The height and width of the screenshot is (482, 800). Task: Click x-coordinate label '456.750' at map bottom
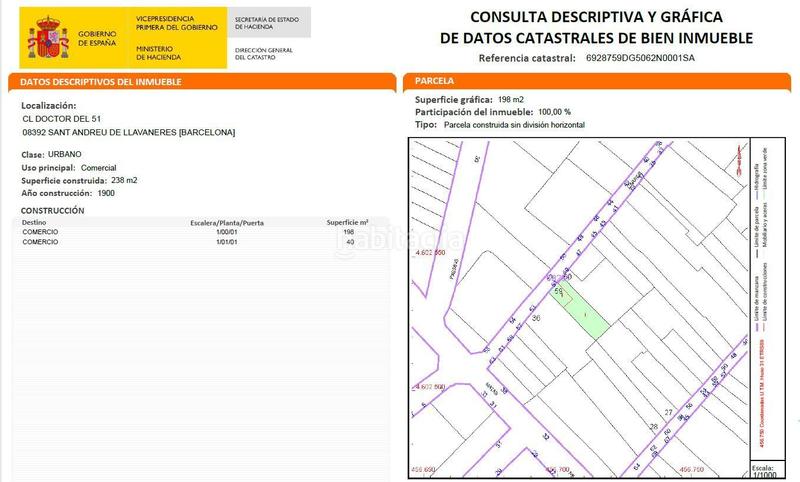(692, 469)
